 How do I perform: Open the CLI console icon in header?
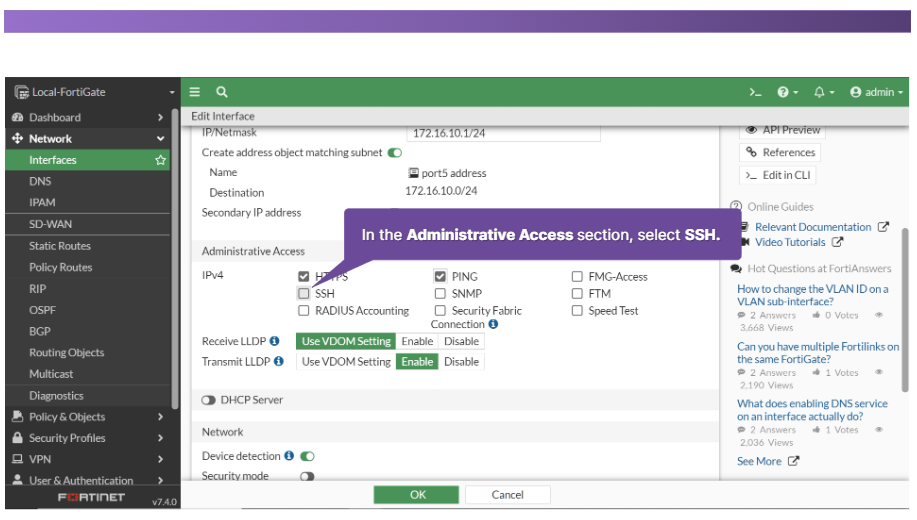(x=756, y=92)
